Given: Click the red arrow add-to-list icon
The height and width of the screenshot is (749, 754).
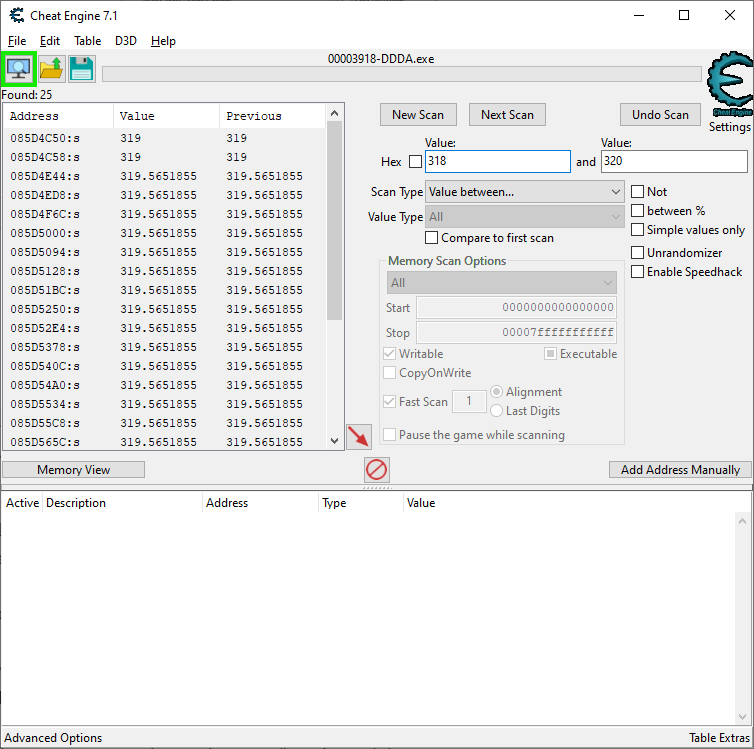Looking at the screenshot, I should pyautogui.click(x=358, y=436).
